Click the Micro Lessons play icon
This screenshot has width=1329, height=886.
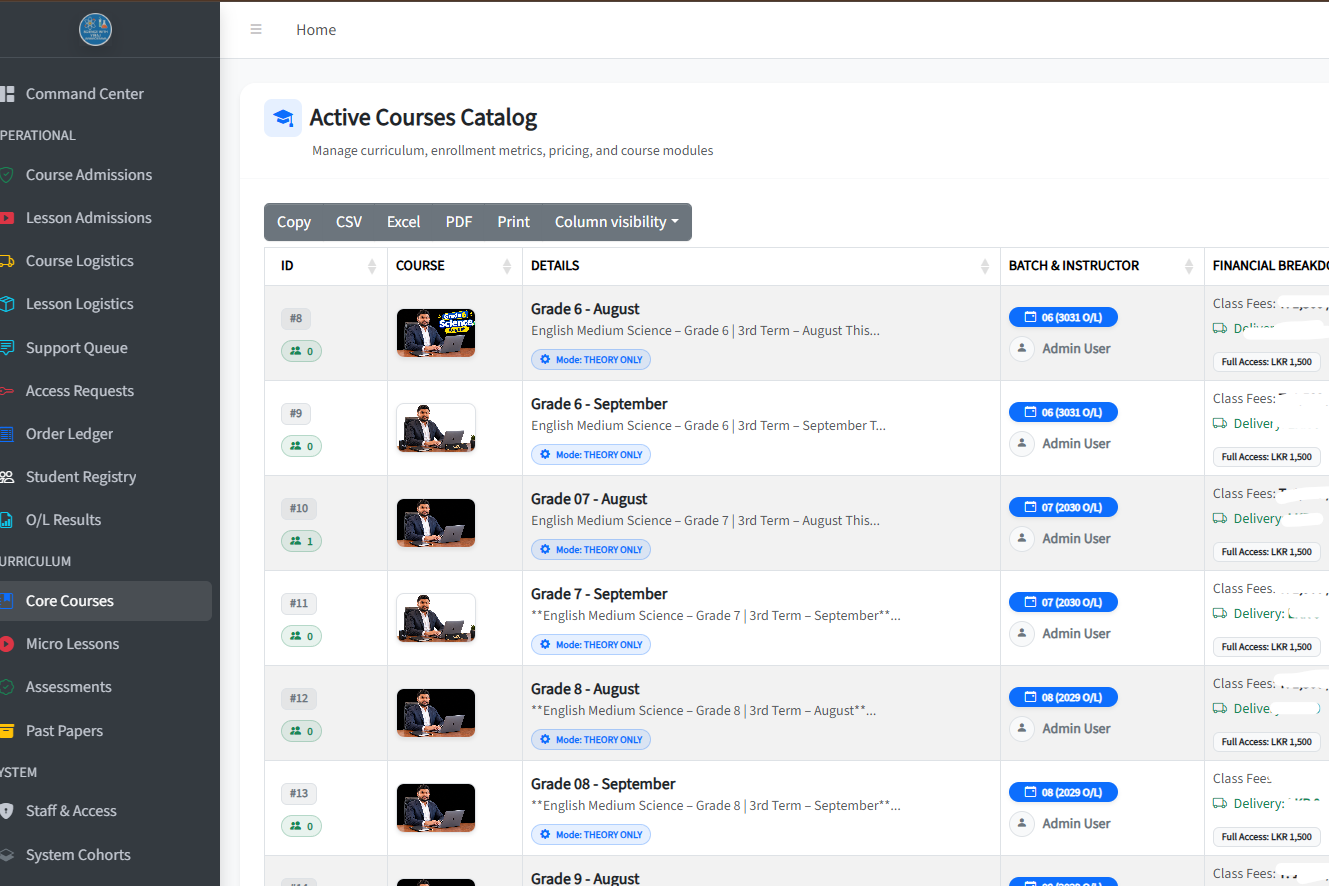pyautogui.click(x=7, y=644)
